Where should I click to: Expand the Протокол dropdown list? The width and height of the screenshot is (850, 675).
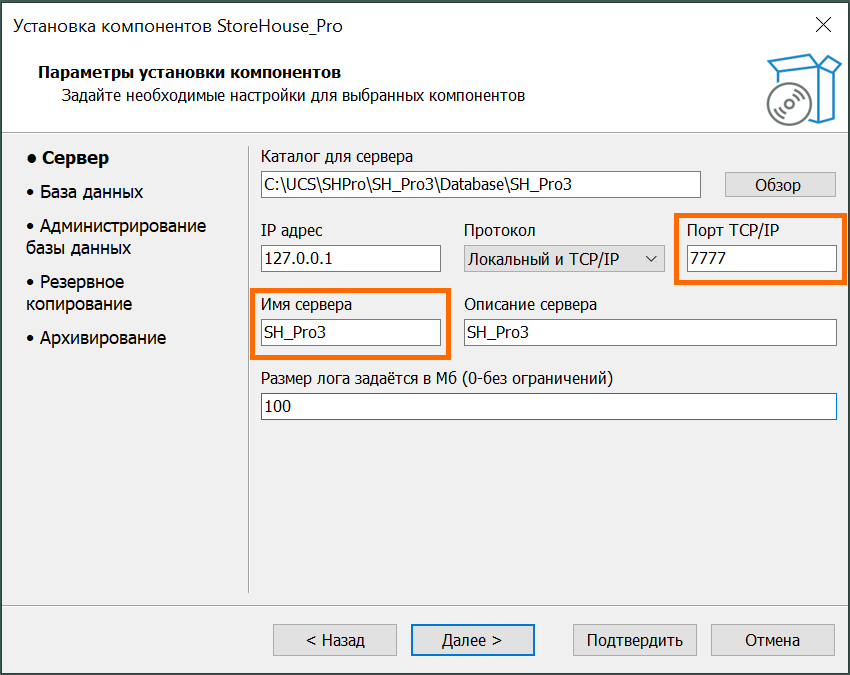pos(564,259)
